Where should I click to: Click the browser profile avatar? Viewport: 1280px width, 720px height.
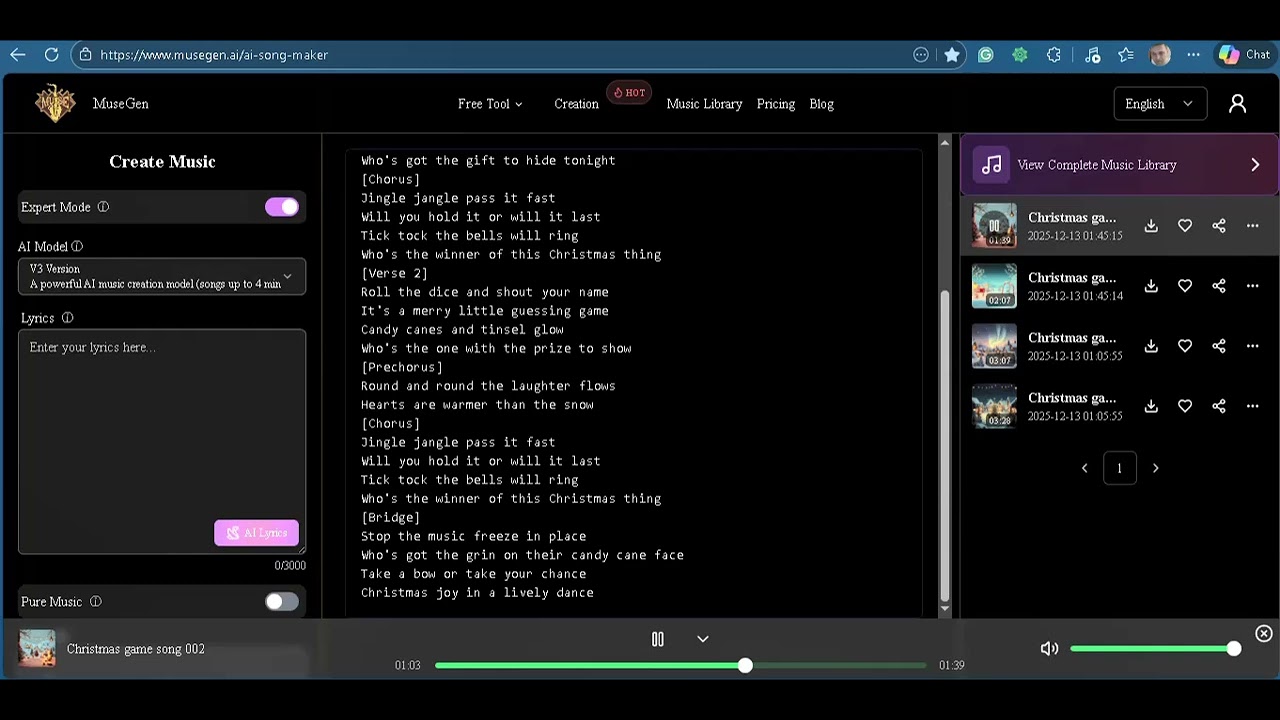click(1160, 55)
